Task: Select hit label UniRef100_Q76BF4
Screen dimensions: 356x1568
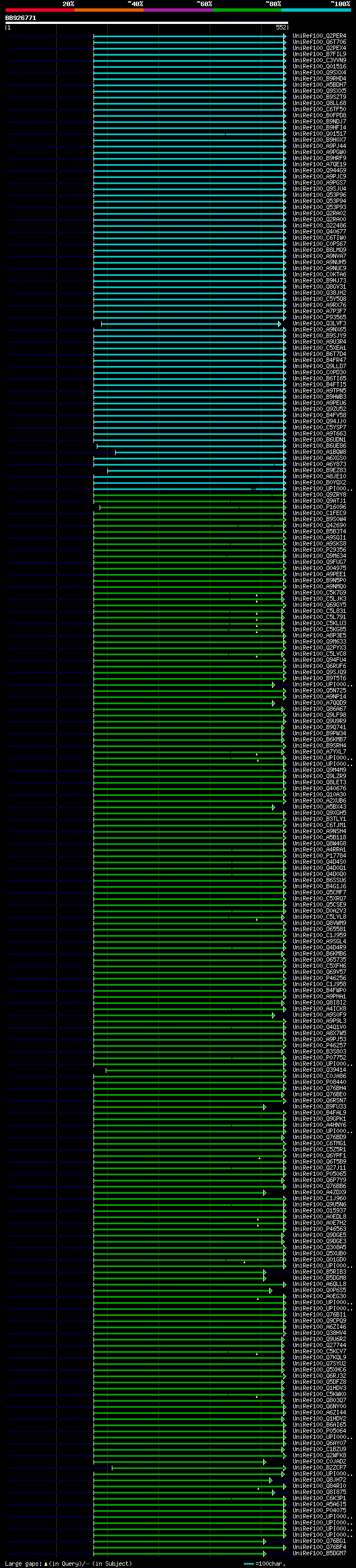Action: coord(319,1547)
